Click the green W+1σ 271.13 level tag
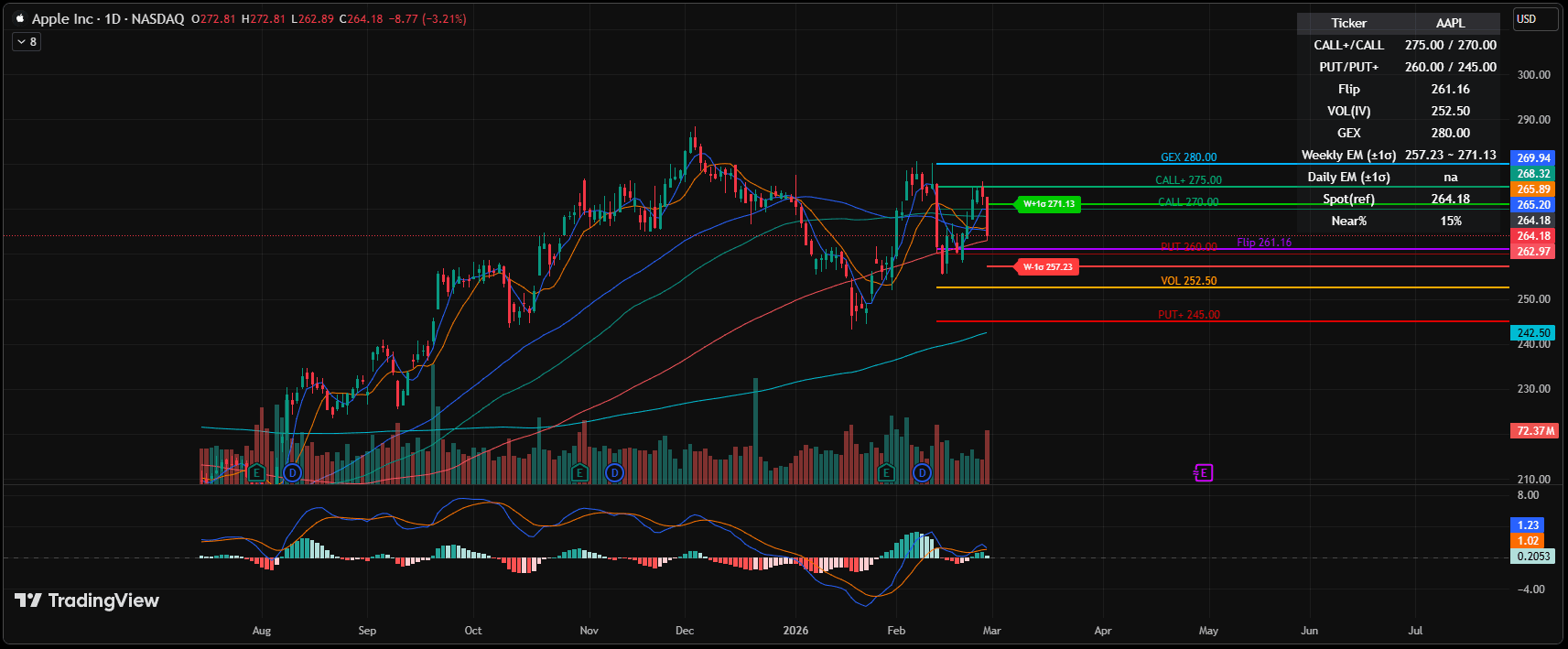This screenshot has width=1568, height=649. click(1048, 204)
